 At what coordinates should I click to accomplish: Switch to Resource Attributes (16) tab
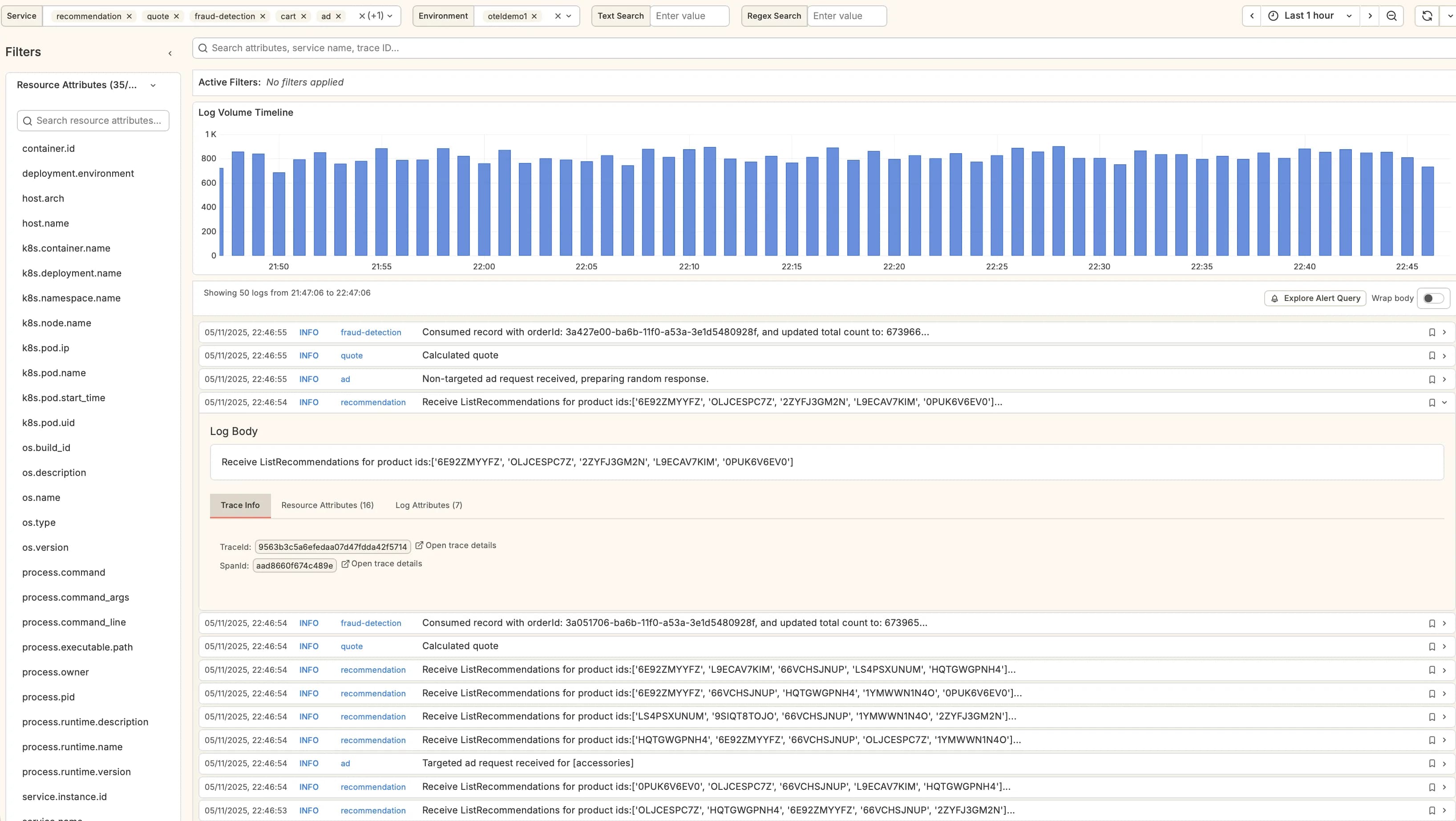[x=327, y=505]
